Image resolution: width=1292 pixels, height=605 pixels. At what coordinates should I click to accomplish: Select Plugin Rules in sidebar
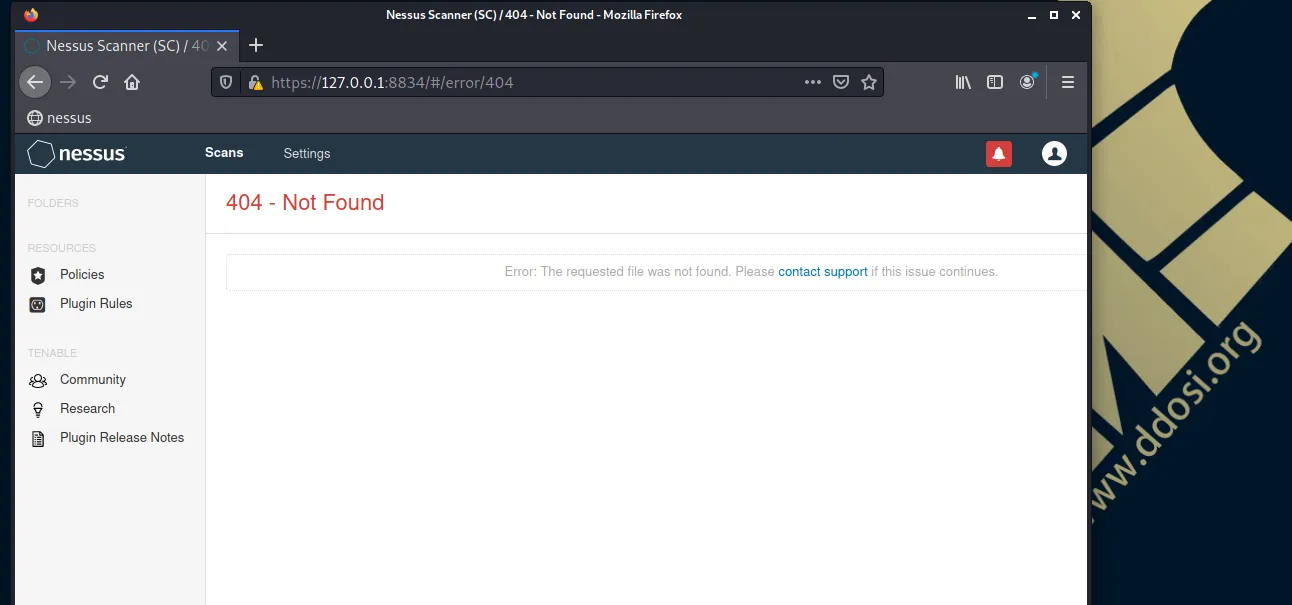[95, 304]
